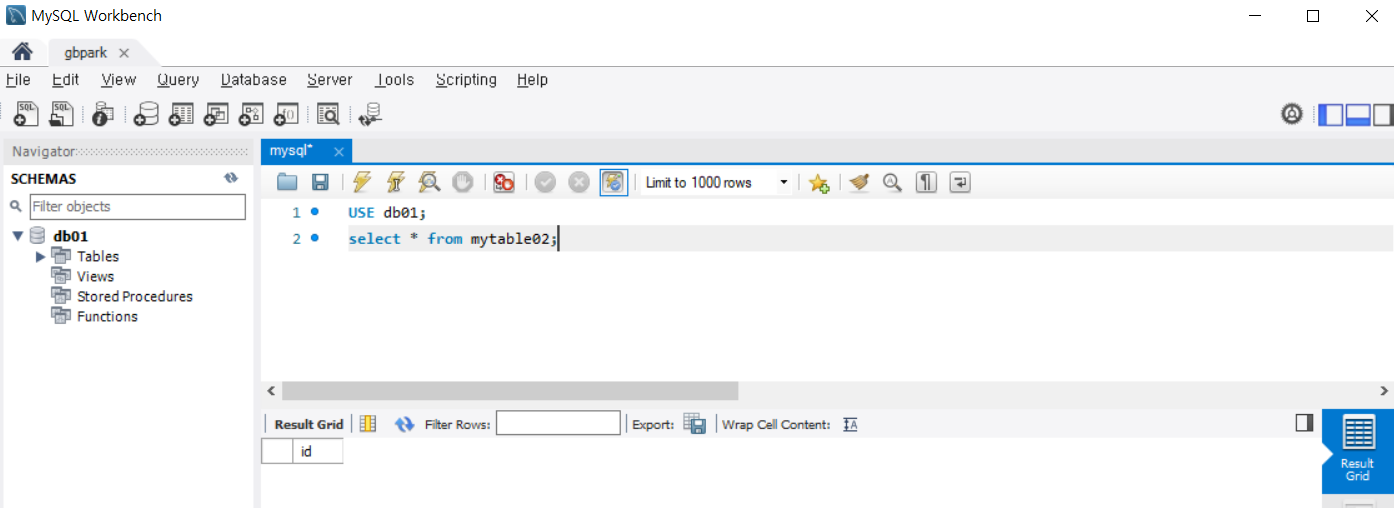This screenshot has width=1394, height=508.
Task: Go to the home screen tab
Action: pyautogui.click(x=22, y=52)
